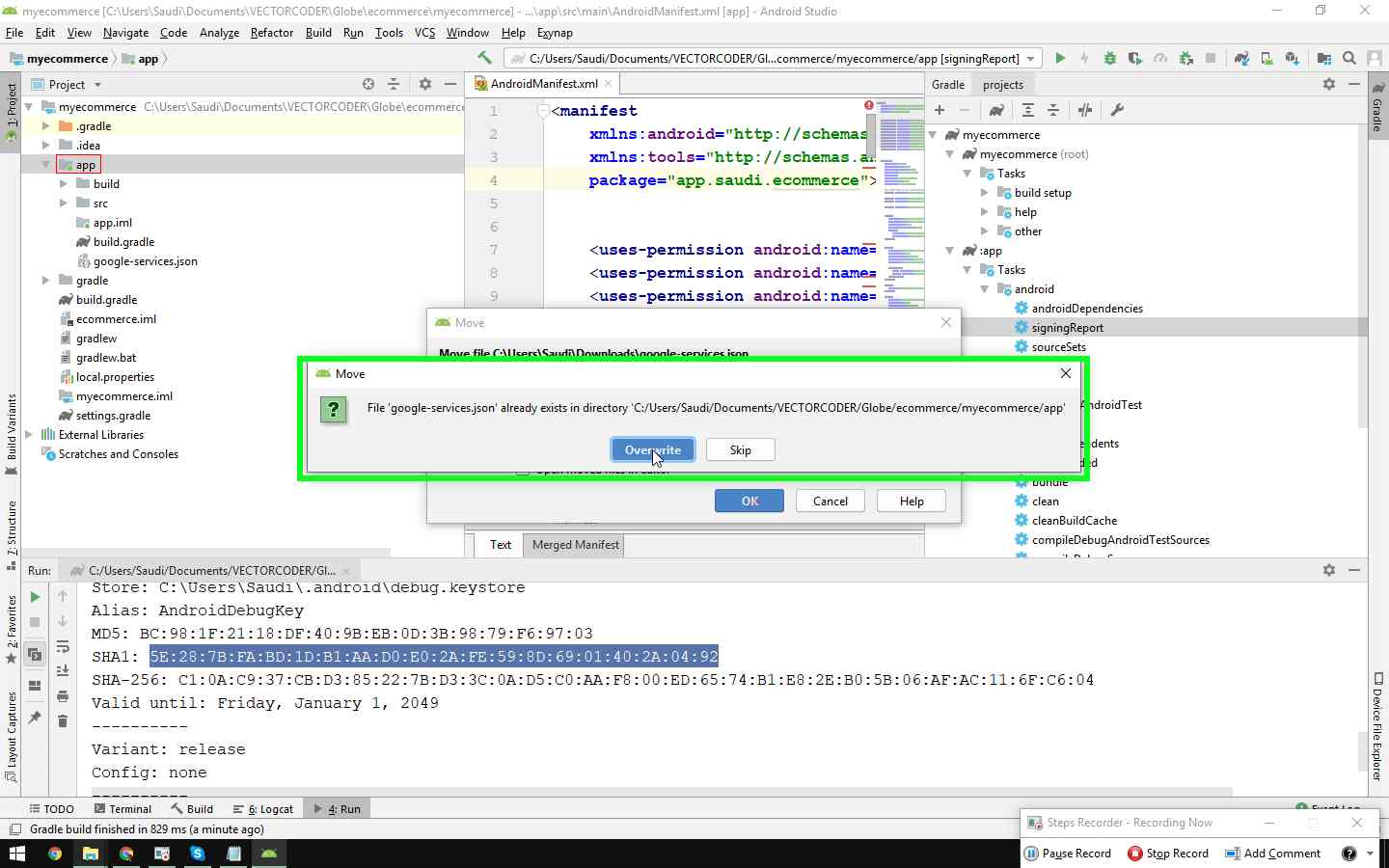This screenshot has height=868, width=1389.
Task: Open the SDK Manager icon
Action: pos(1292,58)
